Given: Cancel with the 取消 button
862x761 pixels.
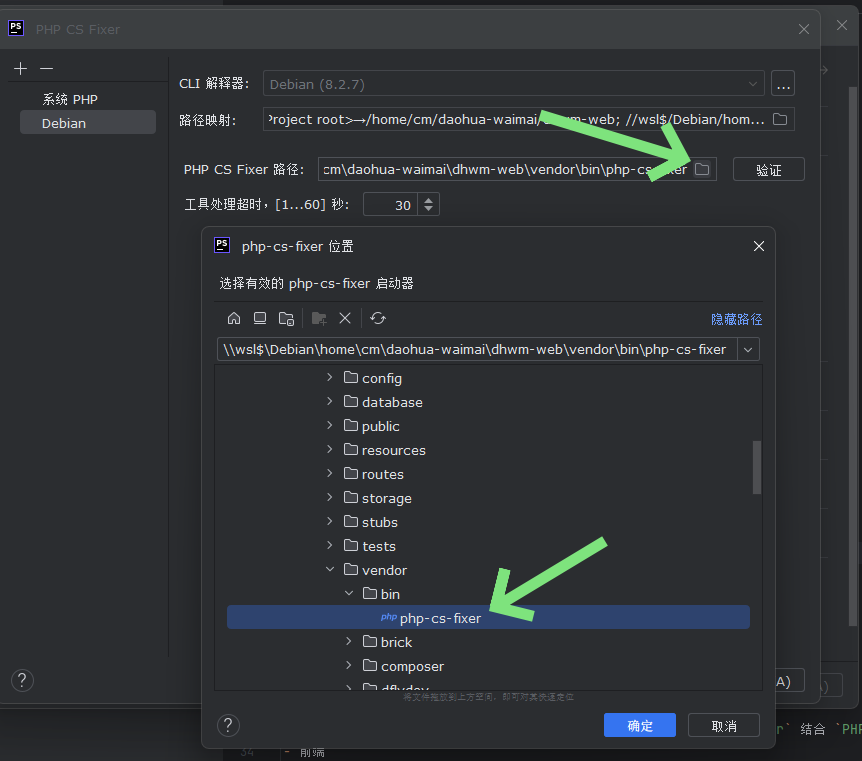Looking at the screenshot, I should (723, 725).
